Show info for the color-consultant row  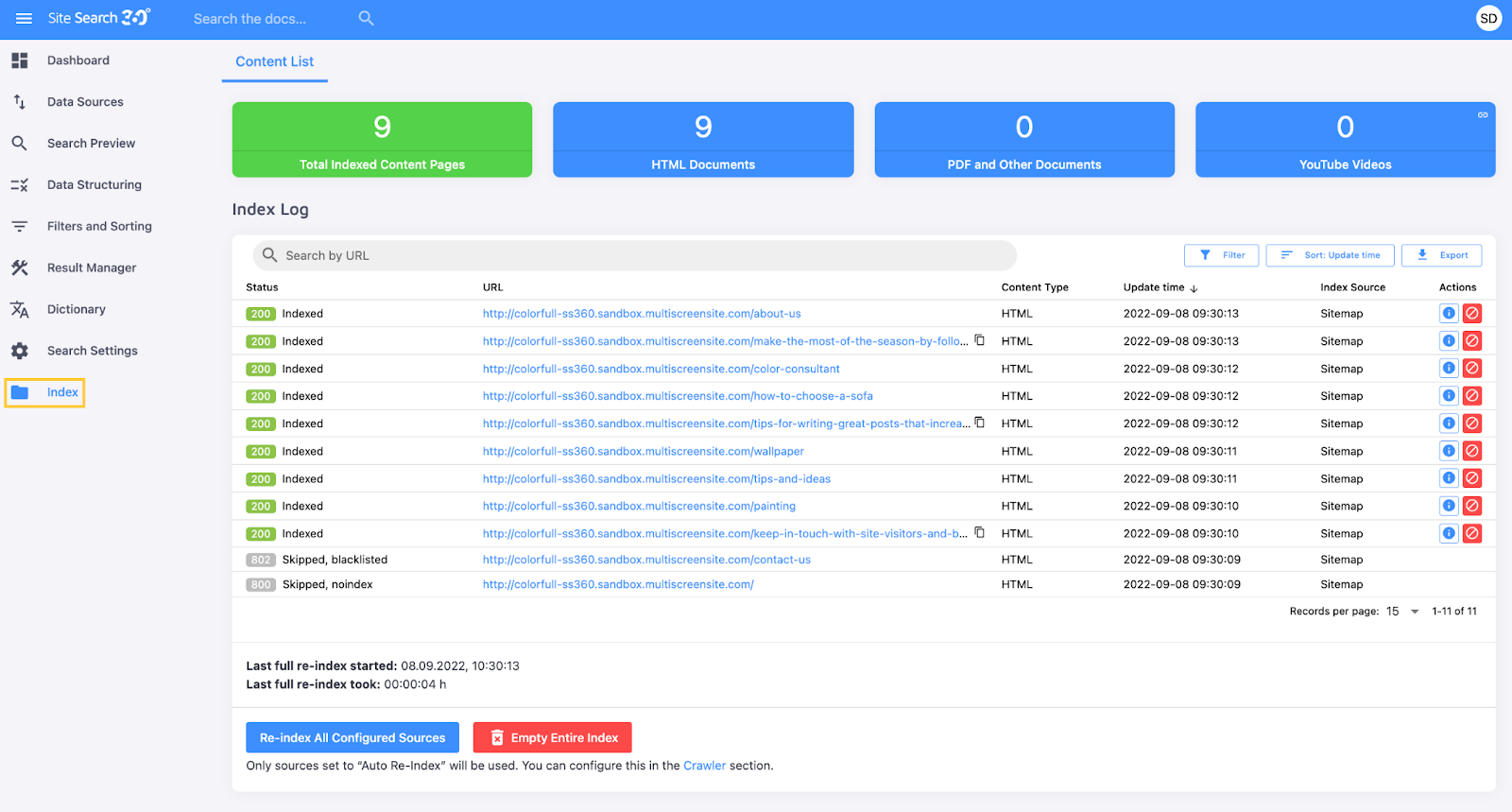1449,368
